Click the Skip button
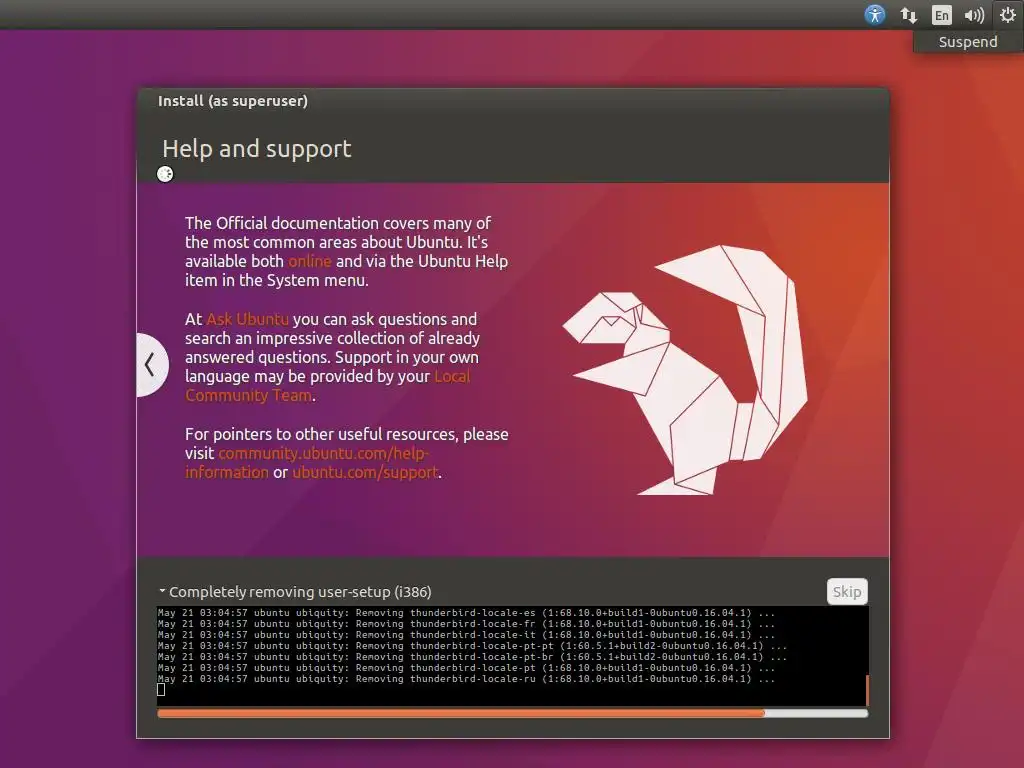The height and width of the screenshot is (768, 1024). (847, 592)
